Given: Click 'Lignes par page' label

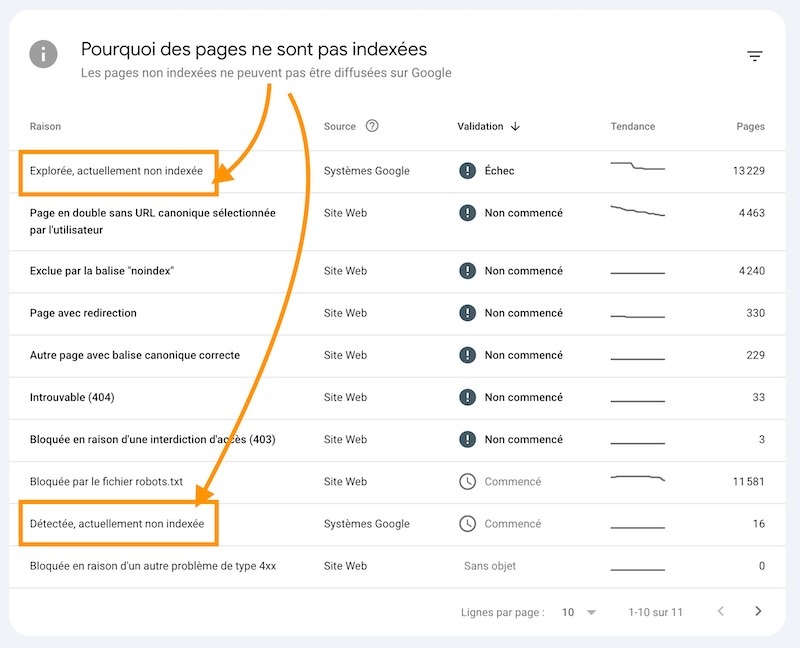Looking at the screenshot, I should point(503,612).
